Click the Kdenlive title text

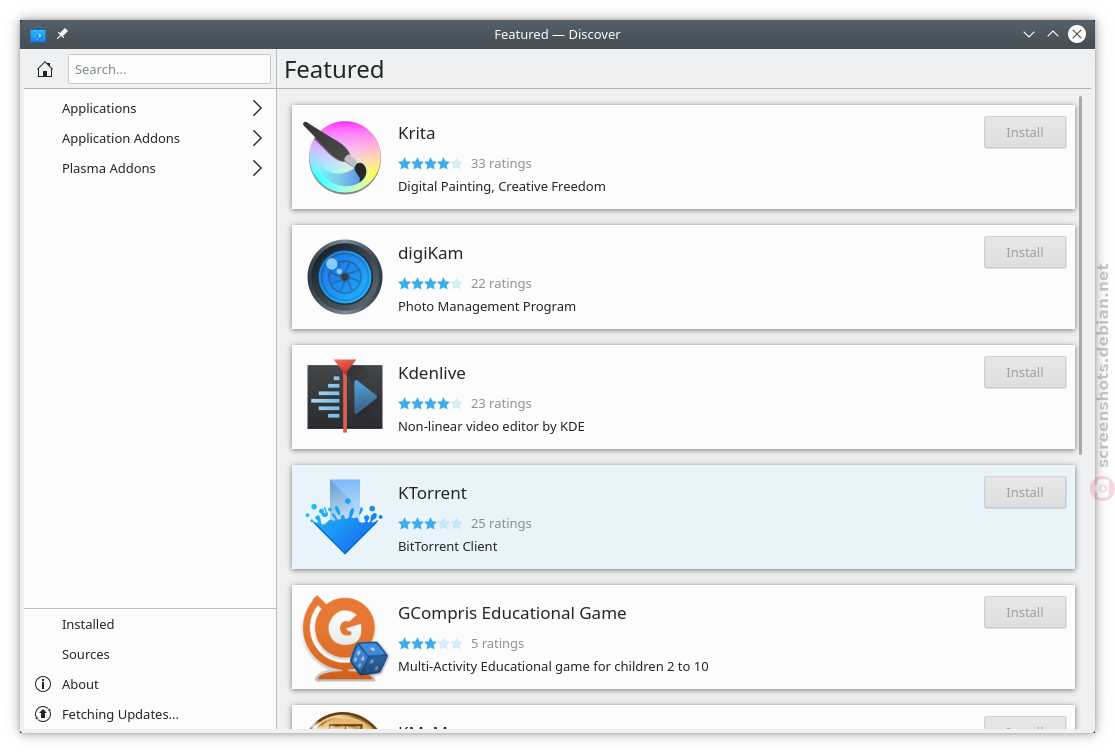tap(432, 373)
